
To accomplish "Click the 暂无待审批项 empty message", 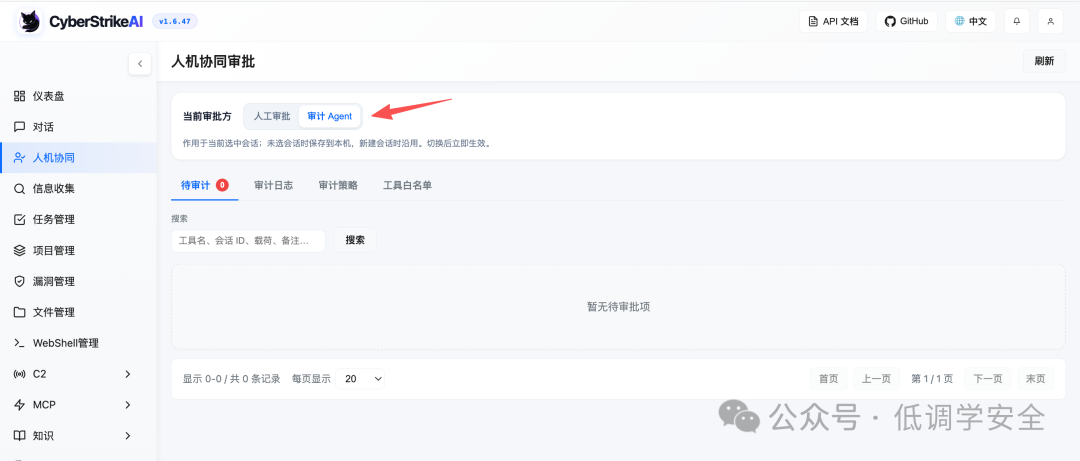I will point(619,307).
